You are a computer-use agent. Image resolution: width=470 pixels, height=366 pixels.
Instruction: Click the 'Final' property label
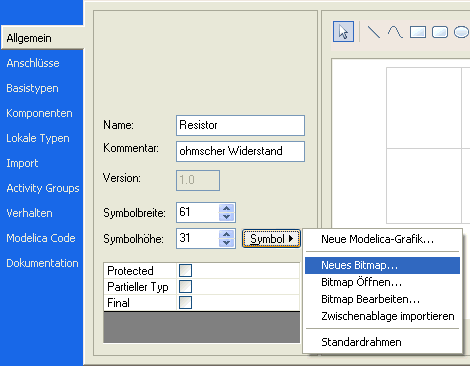[x=118, y=303]
